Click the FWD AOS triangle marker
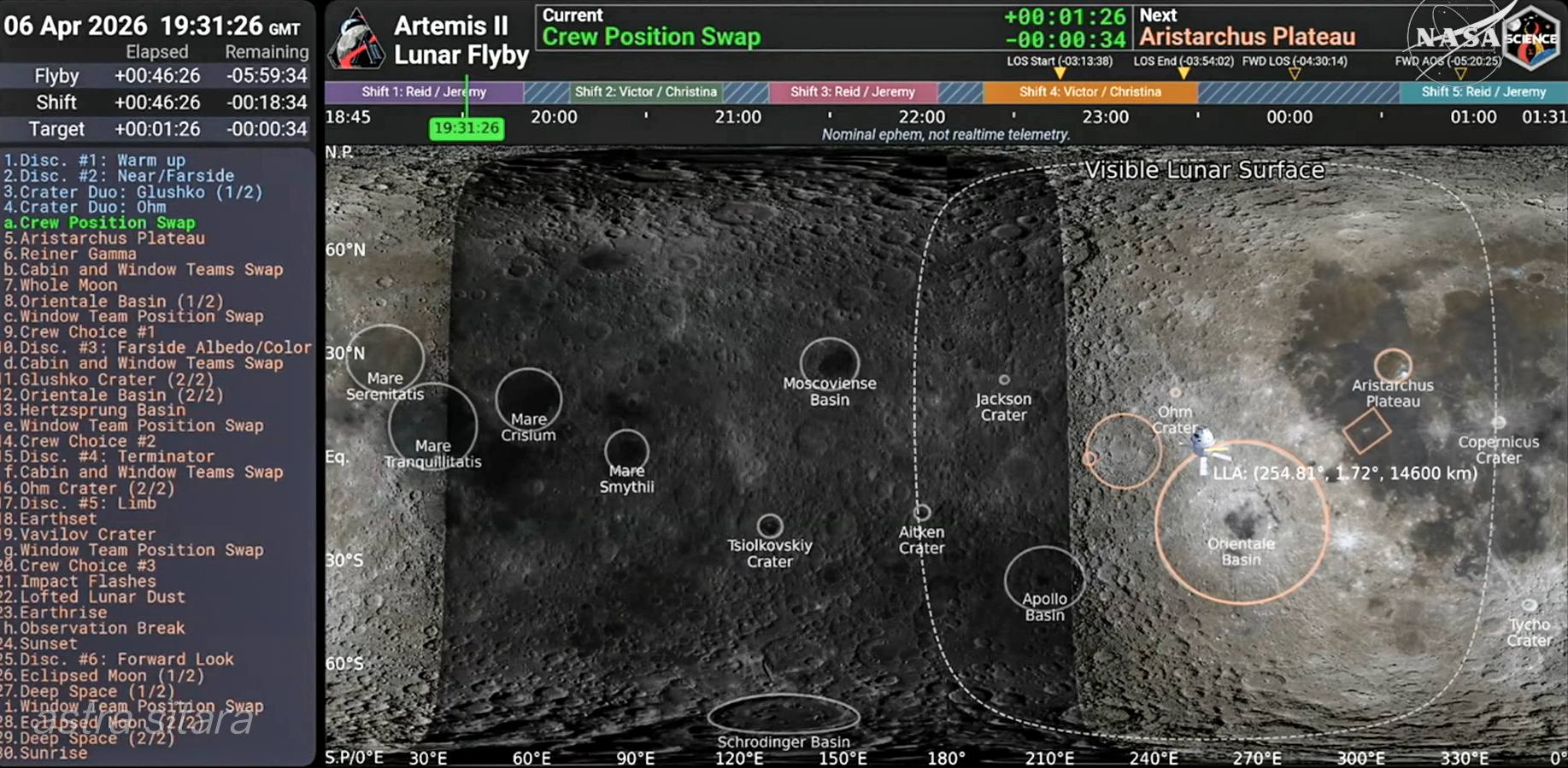 (1460, 73)
